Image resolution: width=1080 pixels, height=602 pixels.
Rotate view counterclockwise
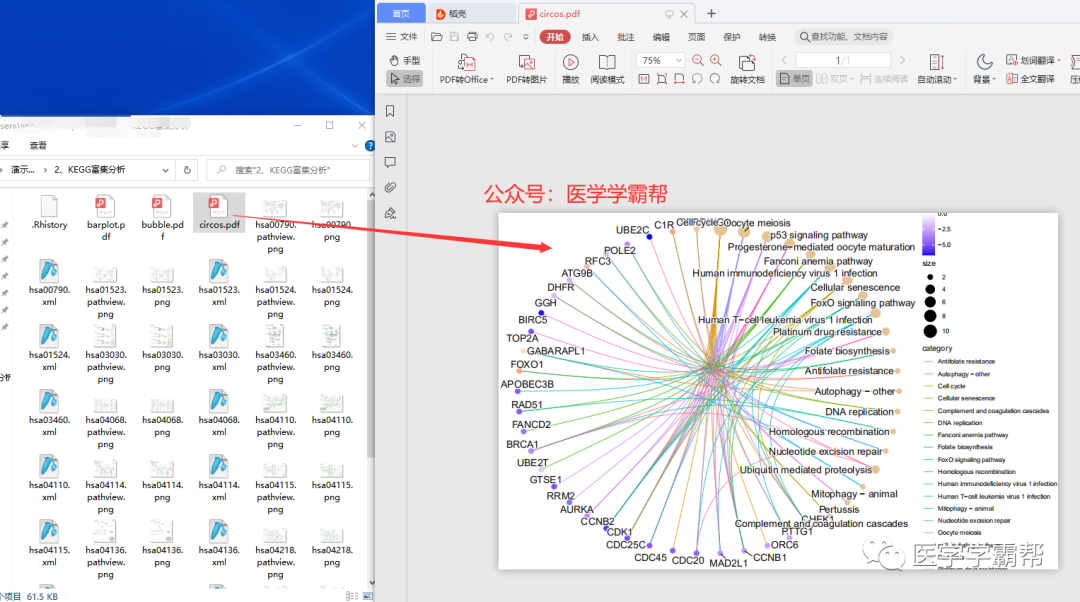[x=697, y=79]
